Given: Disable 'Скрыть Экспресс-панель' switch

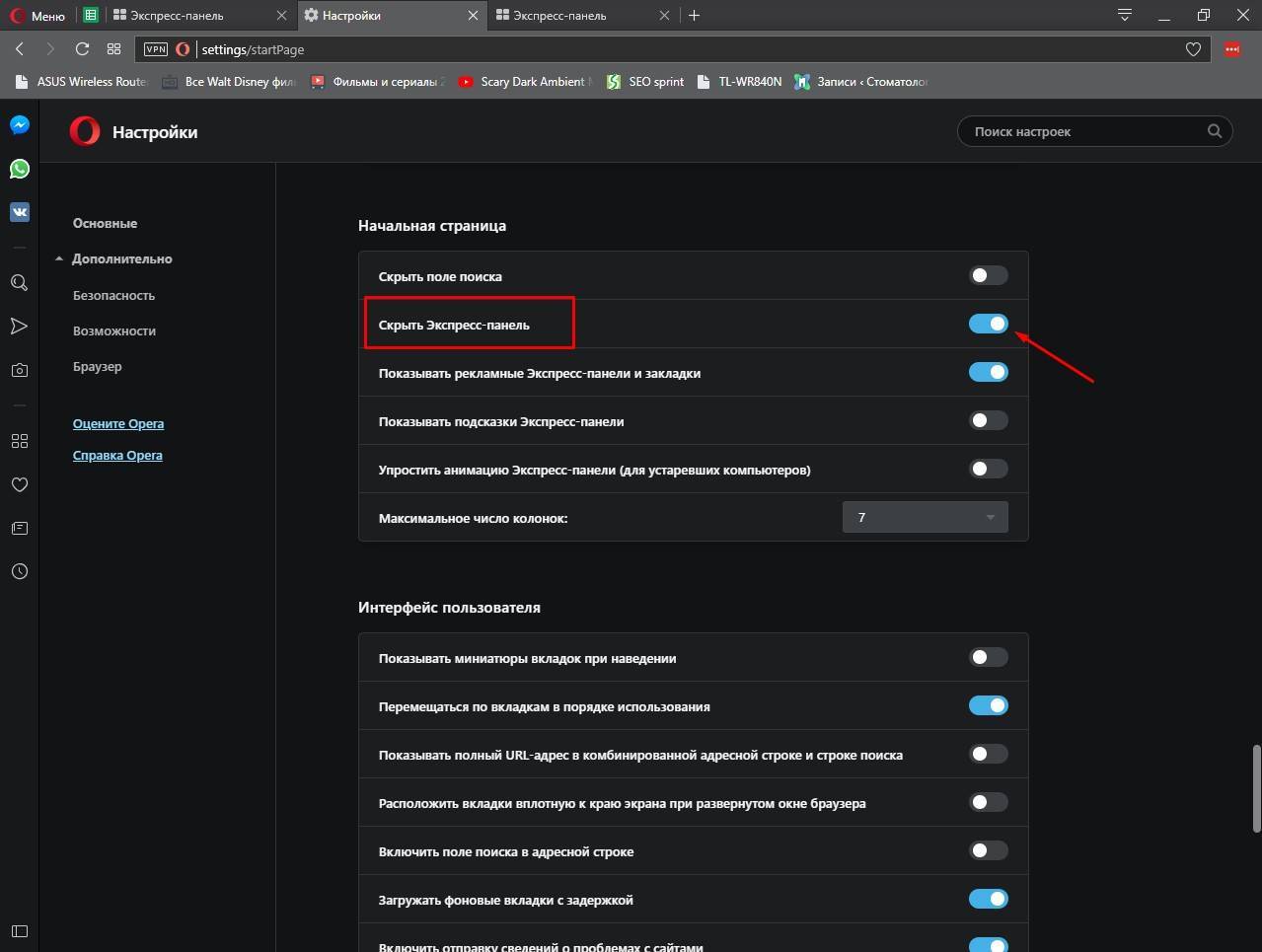Looking at the screenshot, I should [988, 324].
